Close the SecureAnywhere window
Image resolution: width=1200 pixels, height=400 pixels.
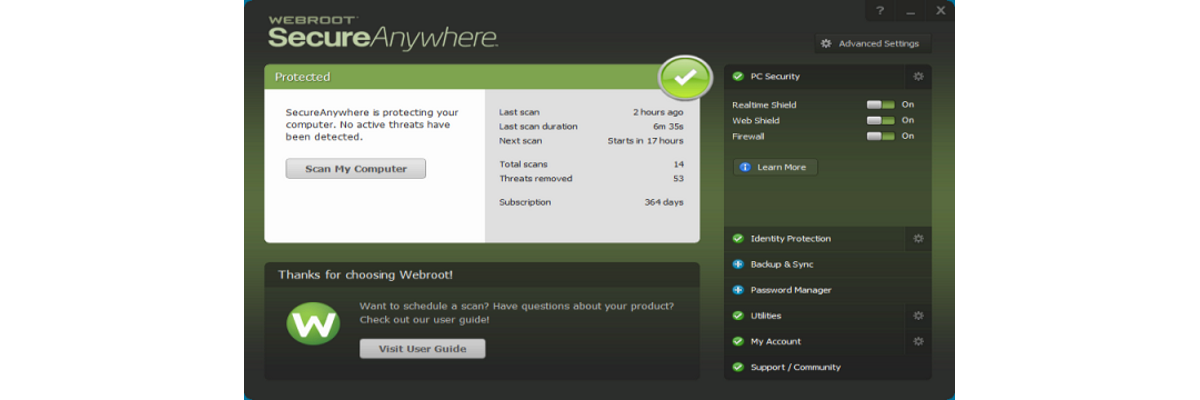(x=940, y=10)
